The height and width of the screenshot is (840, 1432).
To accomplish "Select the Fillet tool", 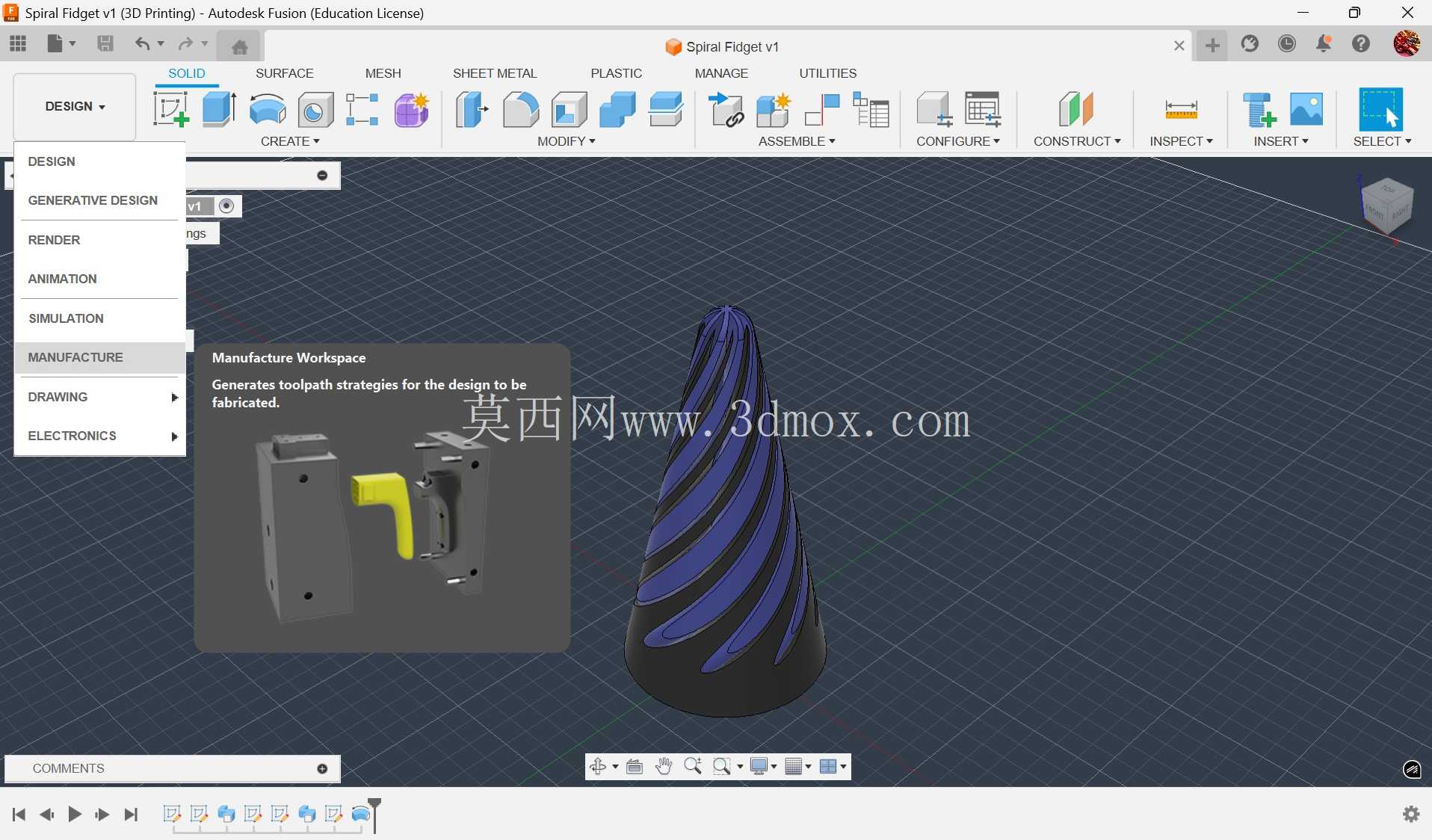I will pos(521,109).
